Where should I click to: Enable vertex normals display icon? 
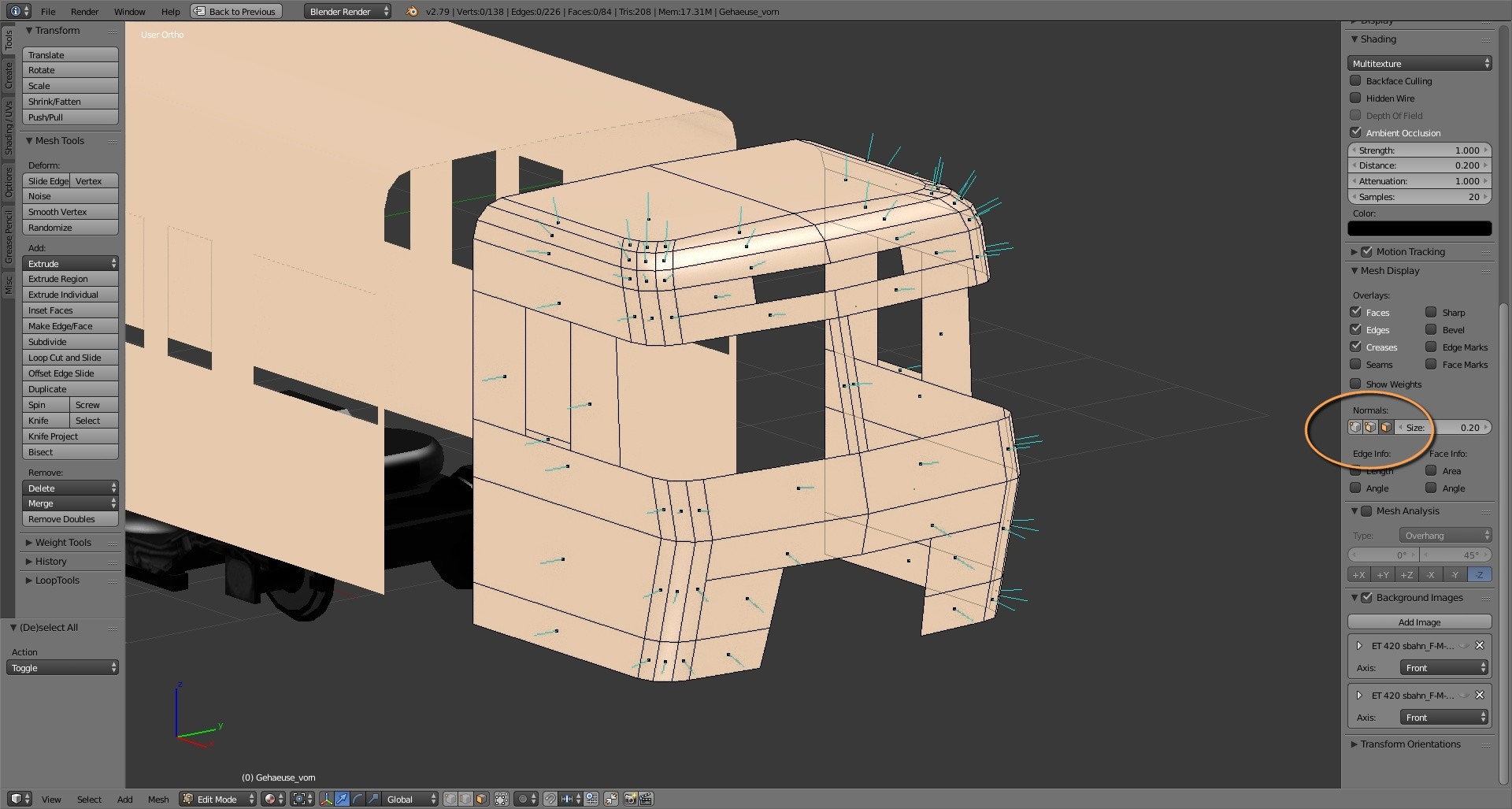(x=1355, y=427)
